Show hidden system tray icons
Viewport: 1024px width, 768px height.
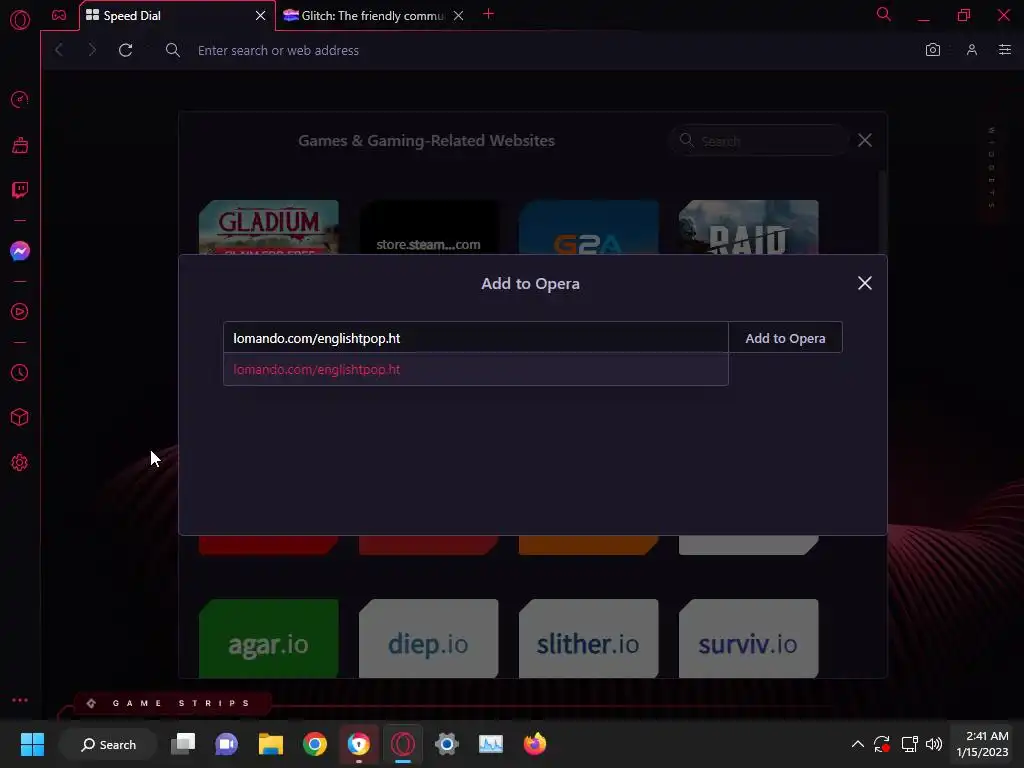[857, 744]
